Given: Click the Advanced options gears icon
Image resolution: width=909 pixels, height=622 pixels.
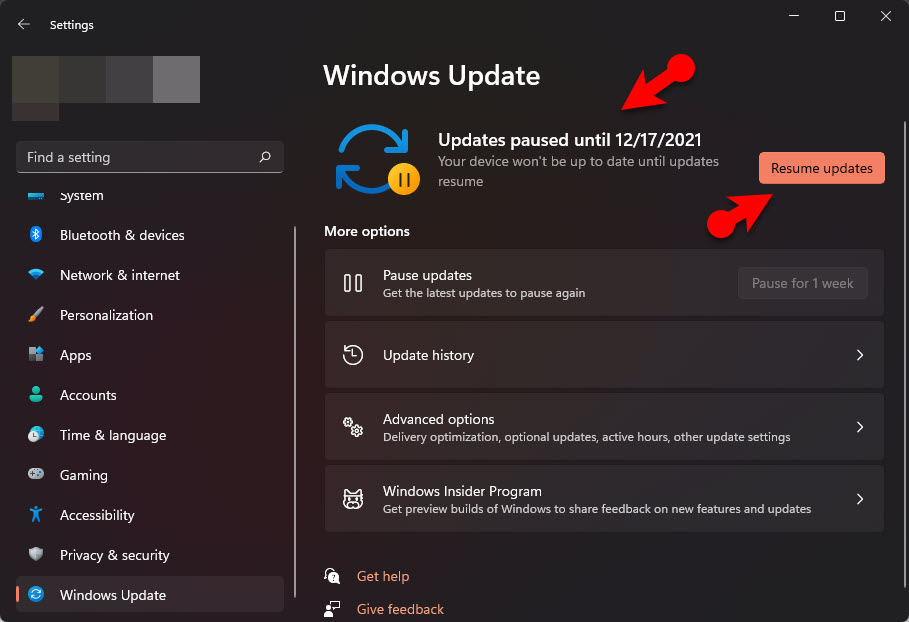Looking at the screenshot, I should pyautogui.click(x=352, y=427).
